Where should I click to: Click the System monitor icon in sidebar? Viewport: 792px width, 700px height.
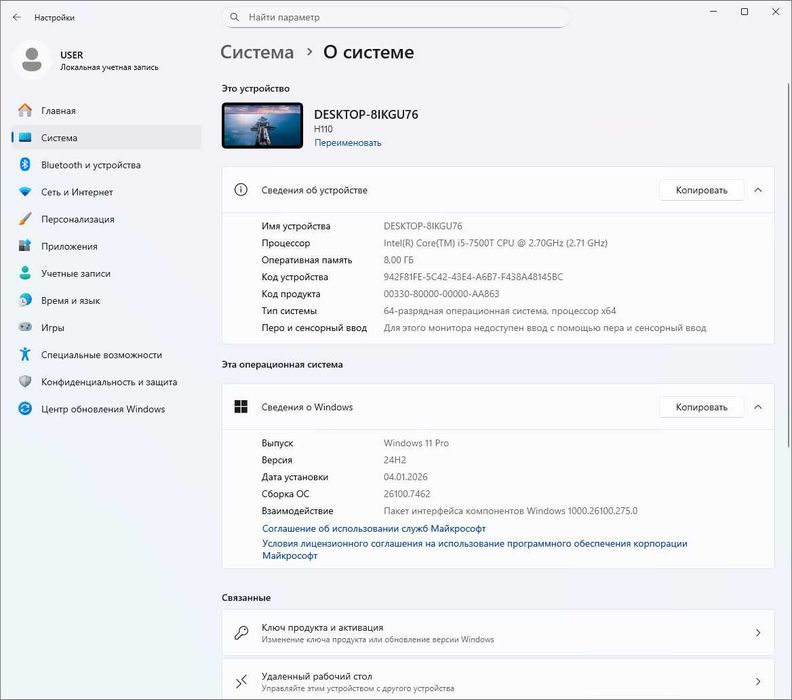(25, 137)
